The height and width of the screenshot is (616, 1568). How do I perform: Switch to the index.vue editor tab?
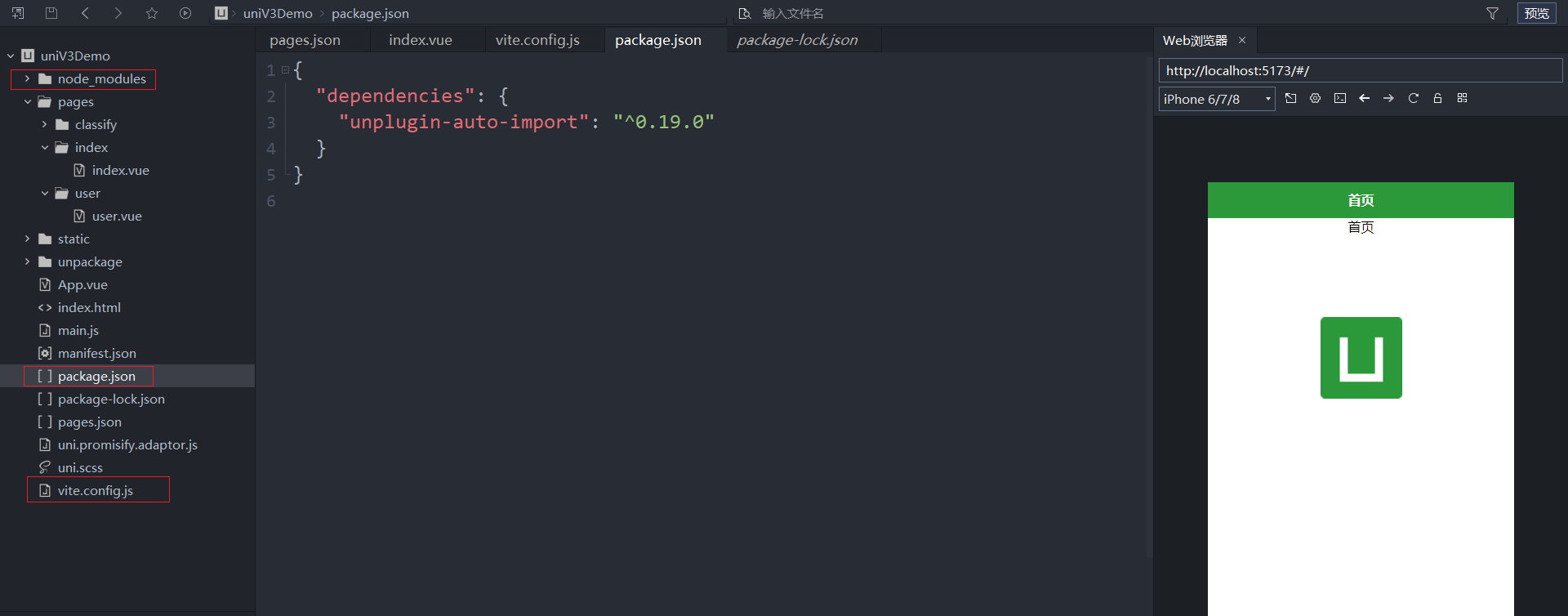pos(421,40)
